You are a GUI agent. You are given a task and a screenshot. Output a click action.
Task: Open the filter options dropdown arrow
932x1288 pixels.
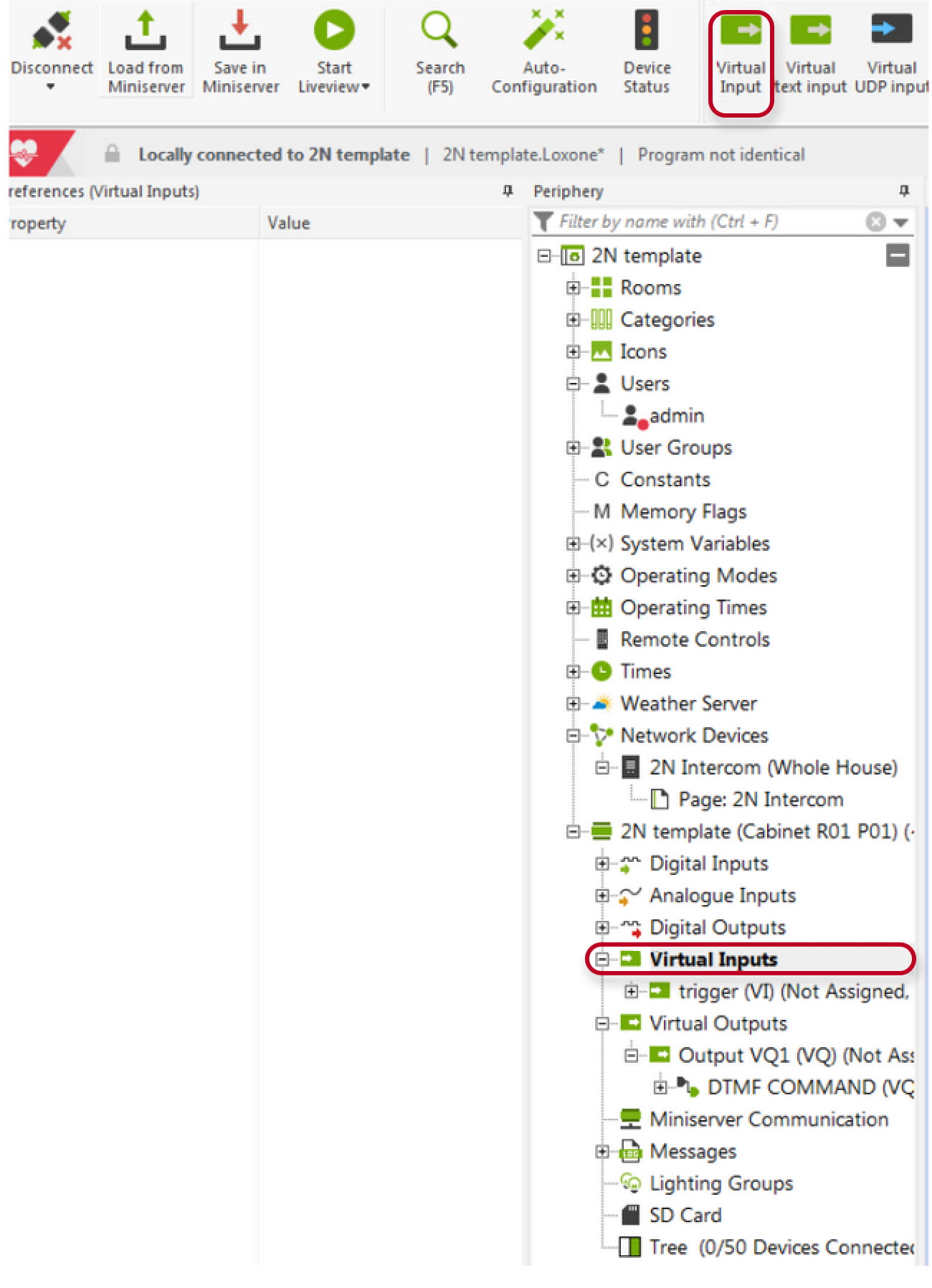[900, 222]
